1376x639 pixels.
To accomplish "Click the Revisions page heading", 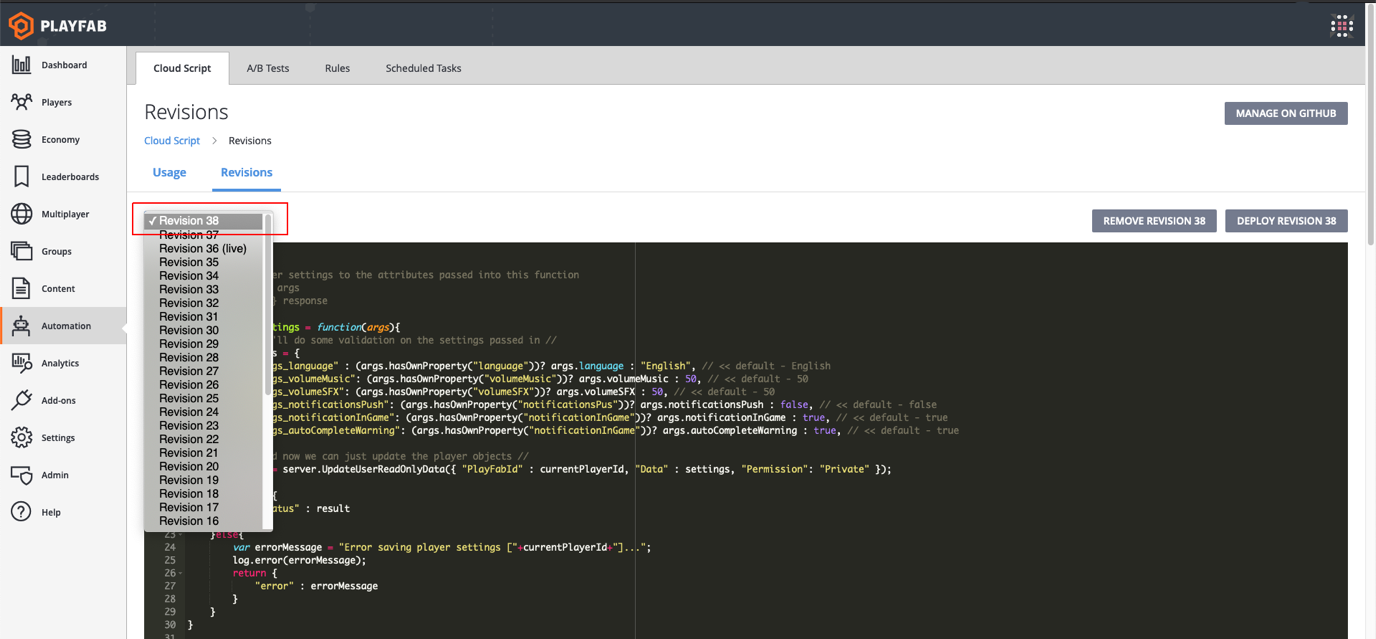I will click(186, 112).
